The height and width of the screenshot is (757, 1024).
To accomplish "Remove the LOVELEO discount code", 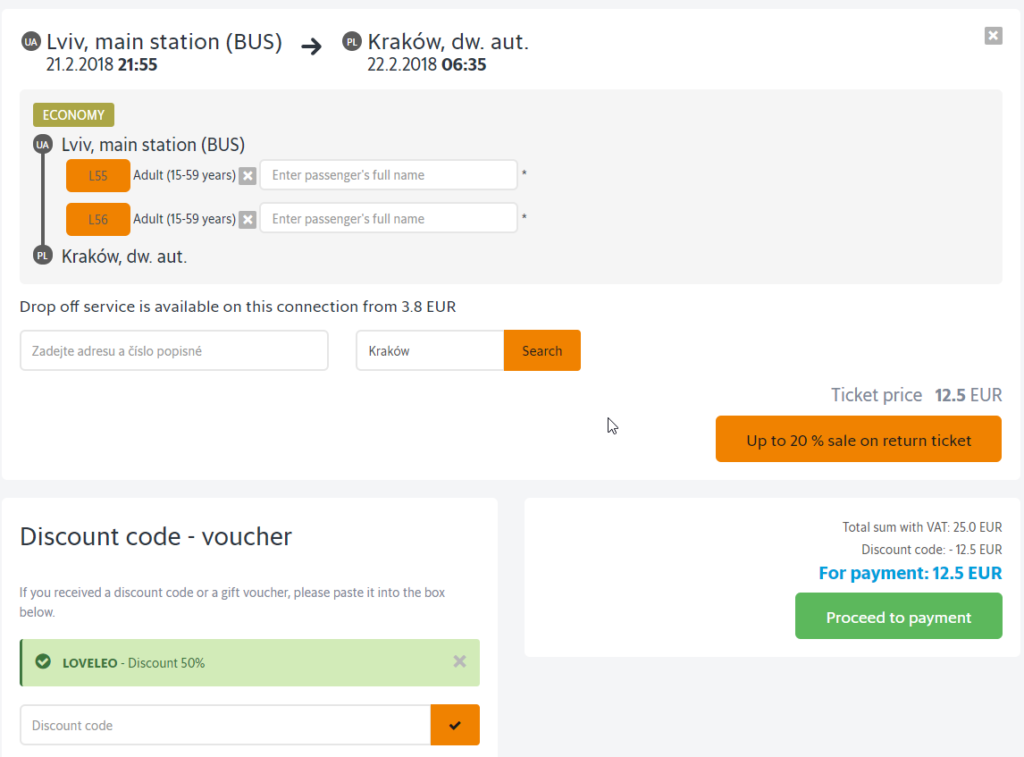I will click(x=460, y=662).
